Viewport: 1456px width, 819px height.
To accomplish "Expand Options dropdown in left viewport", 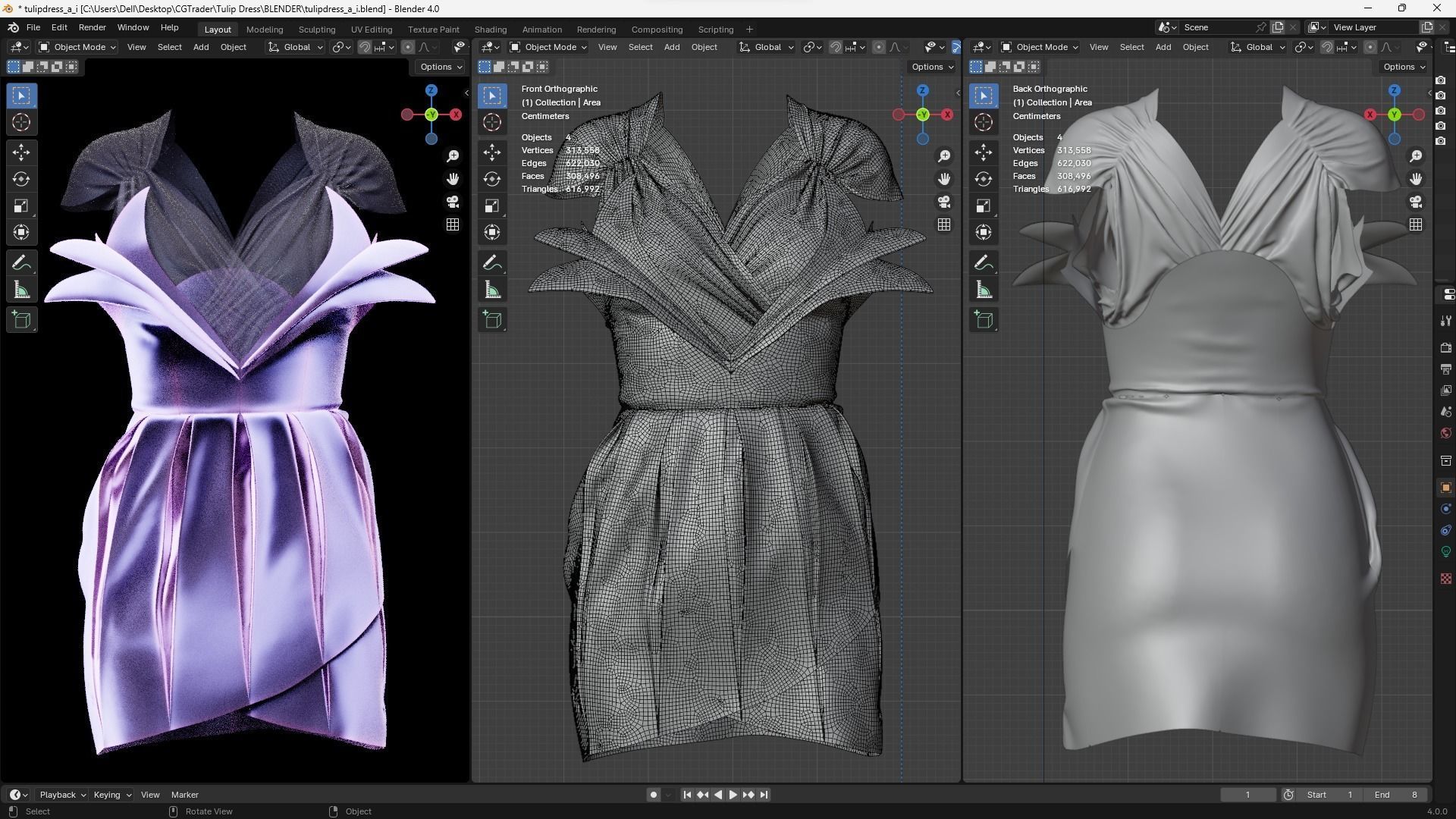I will pyautogui.click(x=441, y=67).
